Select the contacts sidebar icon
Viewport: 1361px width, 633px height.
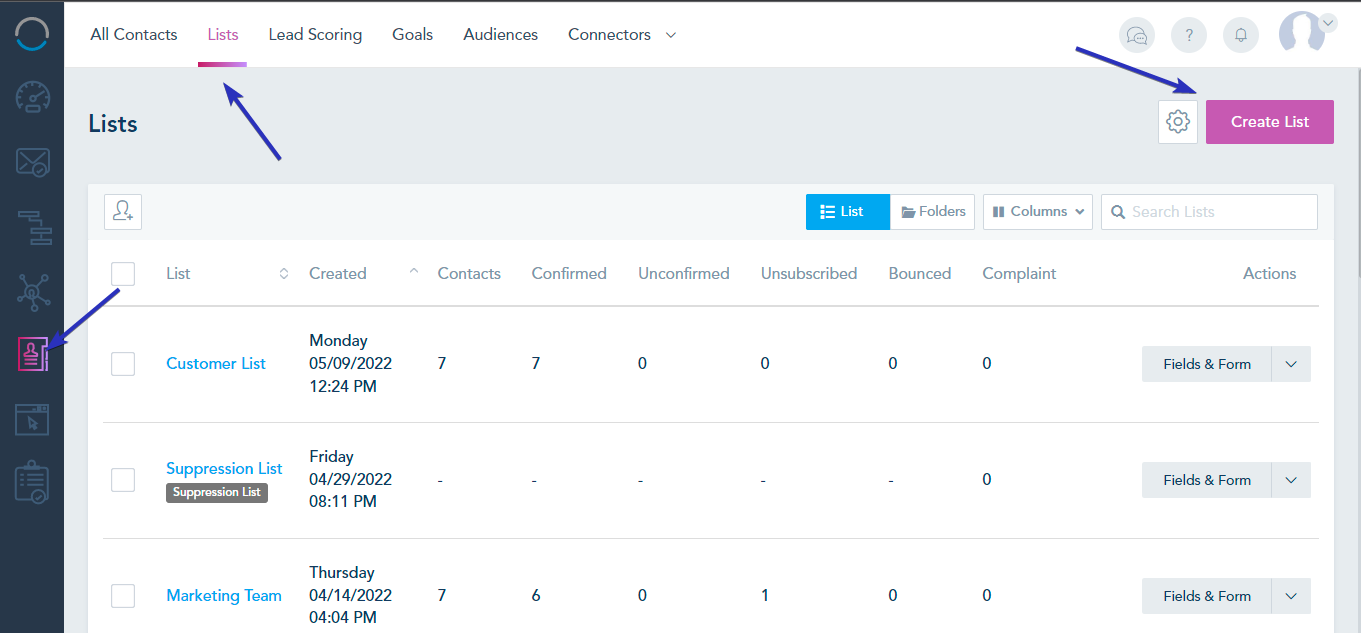tap(32, 355)
